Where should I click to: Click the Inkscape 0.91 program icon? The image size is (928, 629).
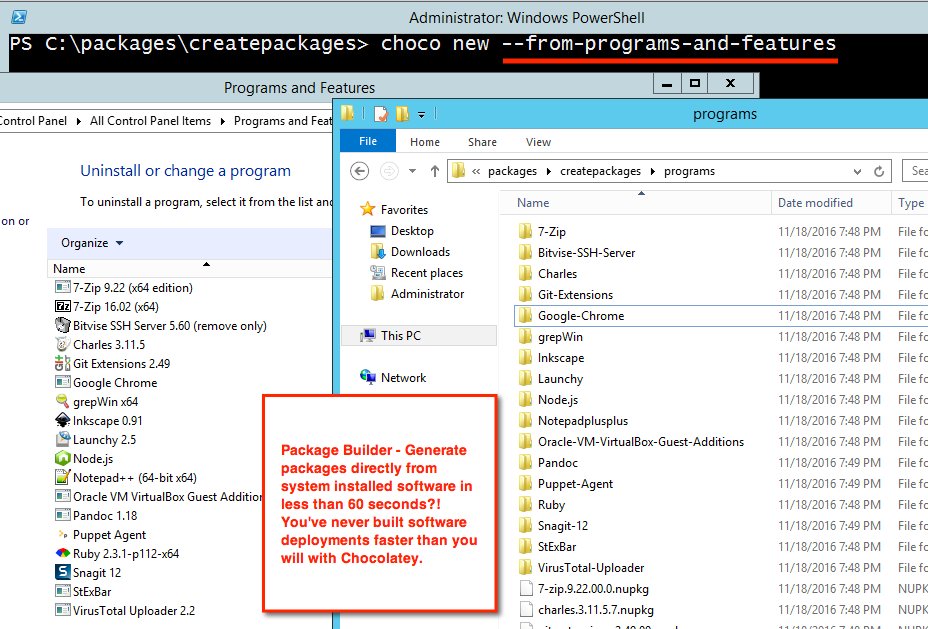pos(62,421)
